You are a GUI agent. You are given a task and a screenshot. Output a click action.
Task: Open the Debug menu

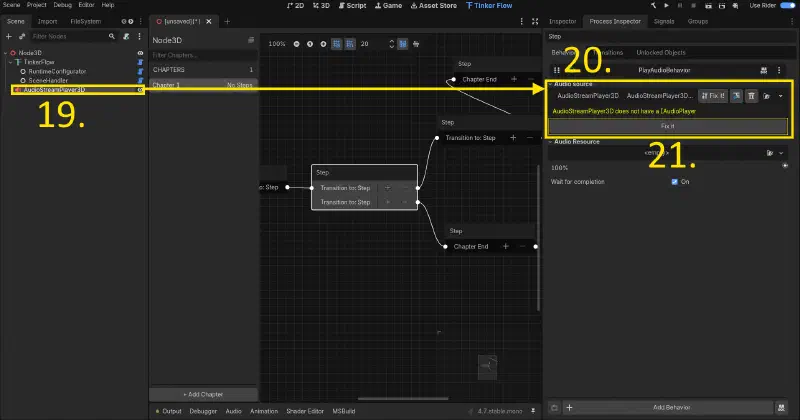click(62, 5)
